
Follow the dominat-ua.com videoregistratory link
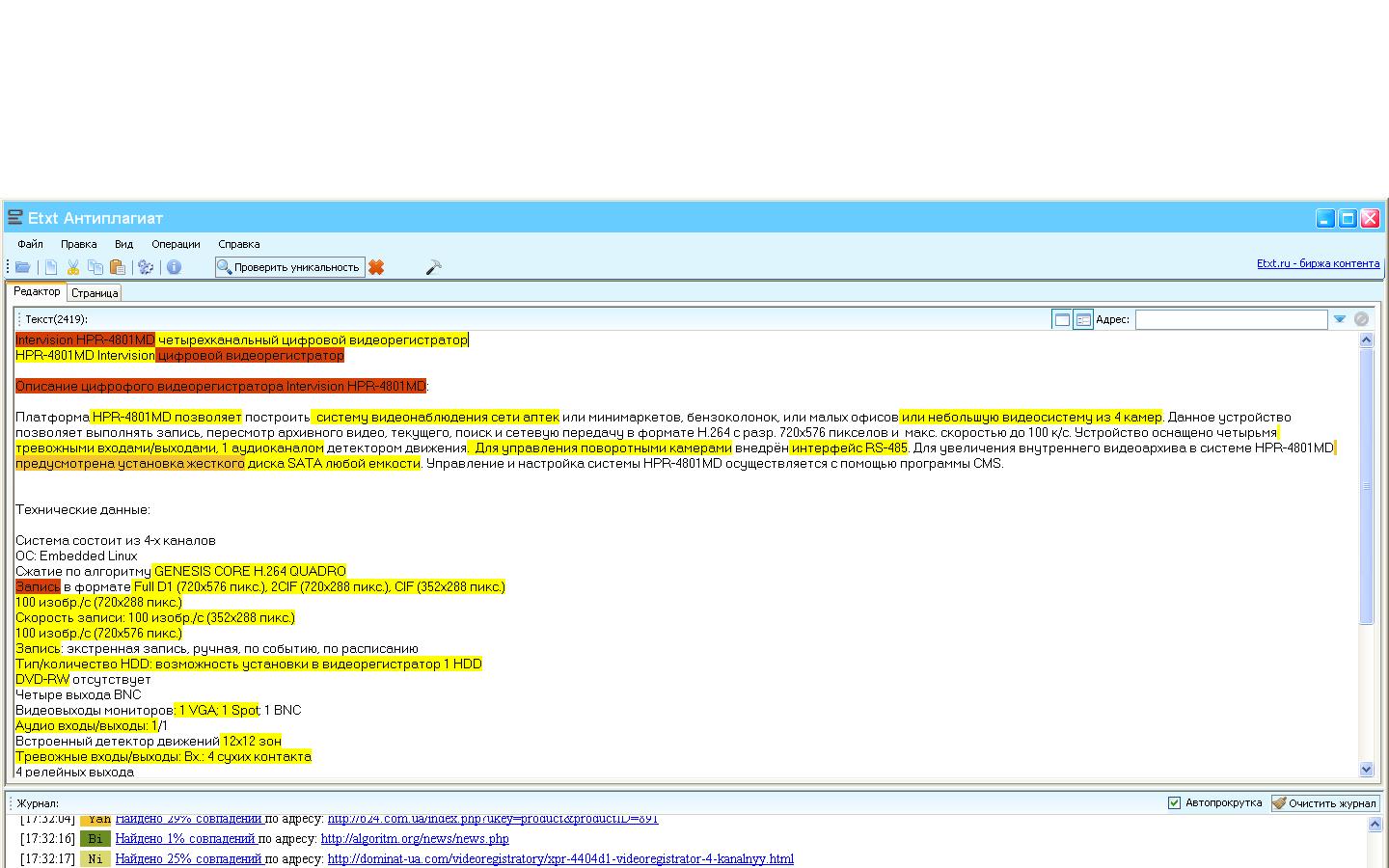tap(560, 858)
